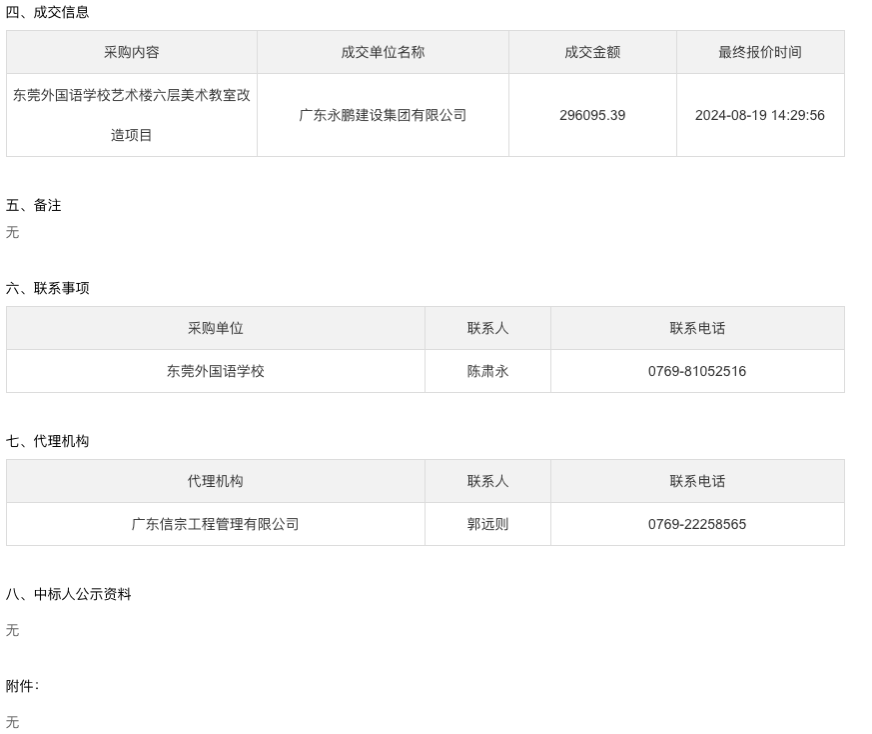This screenshot has height=734, width=872.
Task: Click the 联系电话 header in 联系事项 table
Action: pos(697,328)
